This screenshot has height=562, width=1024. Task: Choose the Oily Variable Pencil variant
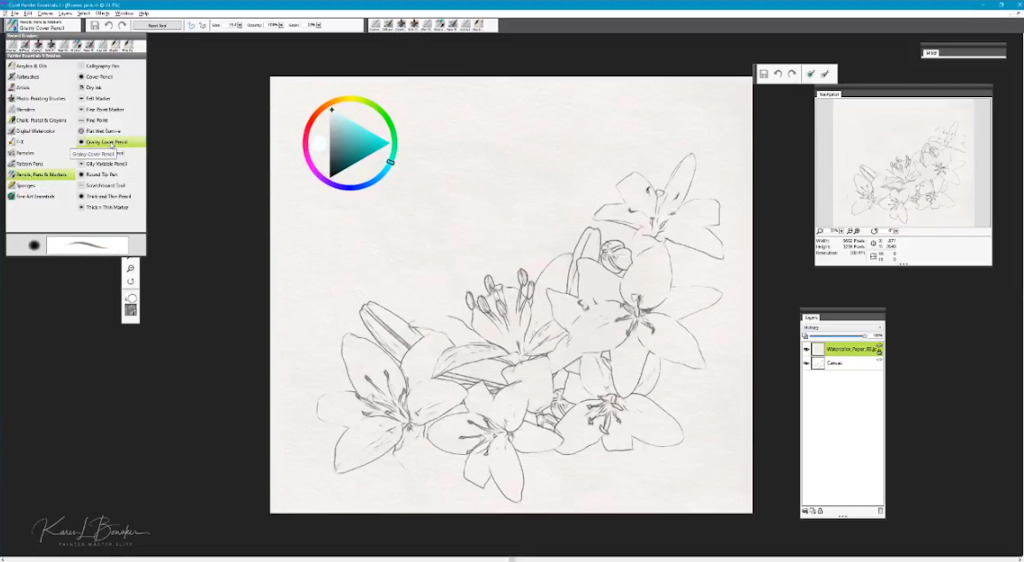110,164
